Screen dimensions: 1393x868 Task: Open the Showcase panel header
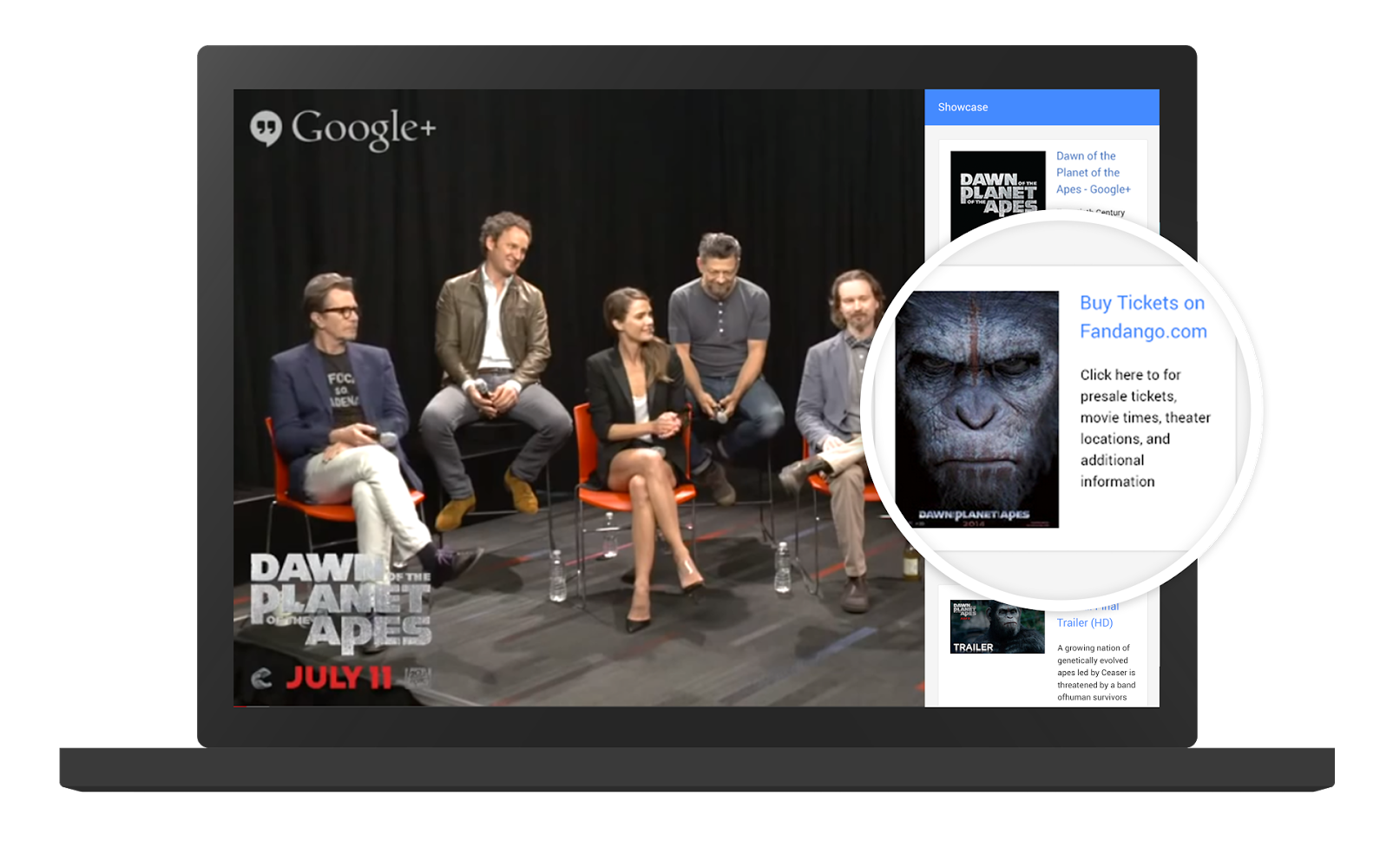(x=1041, y=107)
